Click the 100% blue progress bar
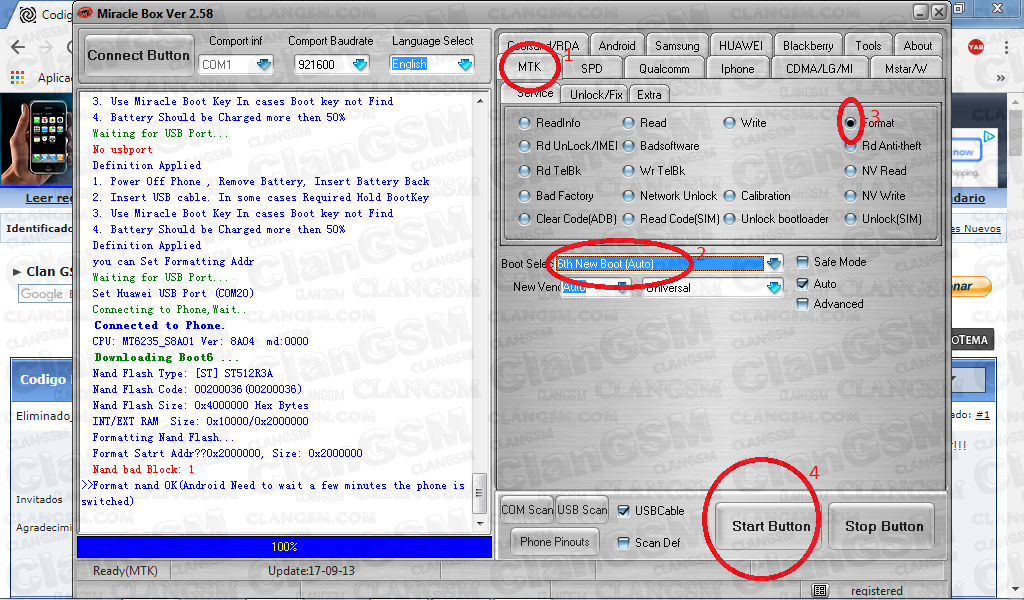Viewport: 1024px width, 600px height. (x=284, y=547)
